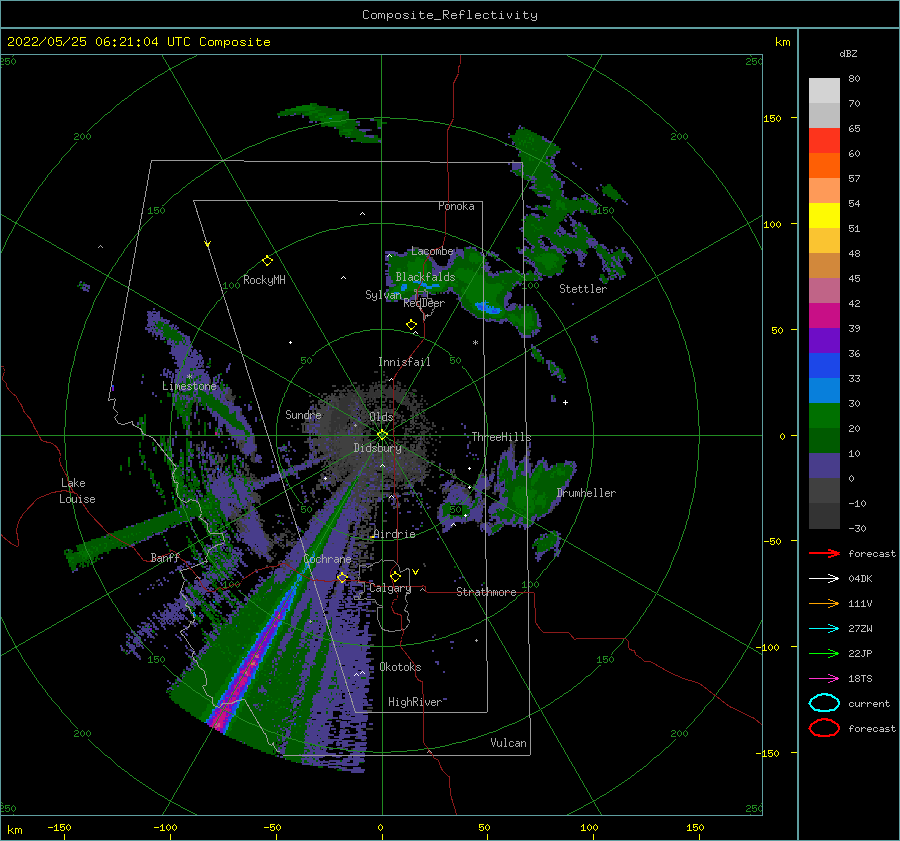Click the yellow V marker northwest of RockyMH
Viewport: 900px width, 841px height.
(x=208, y=244)
